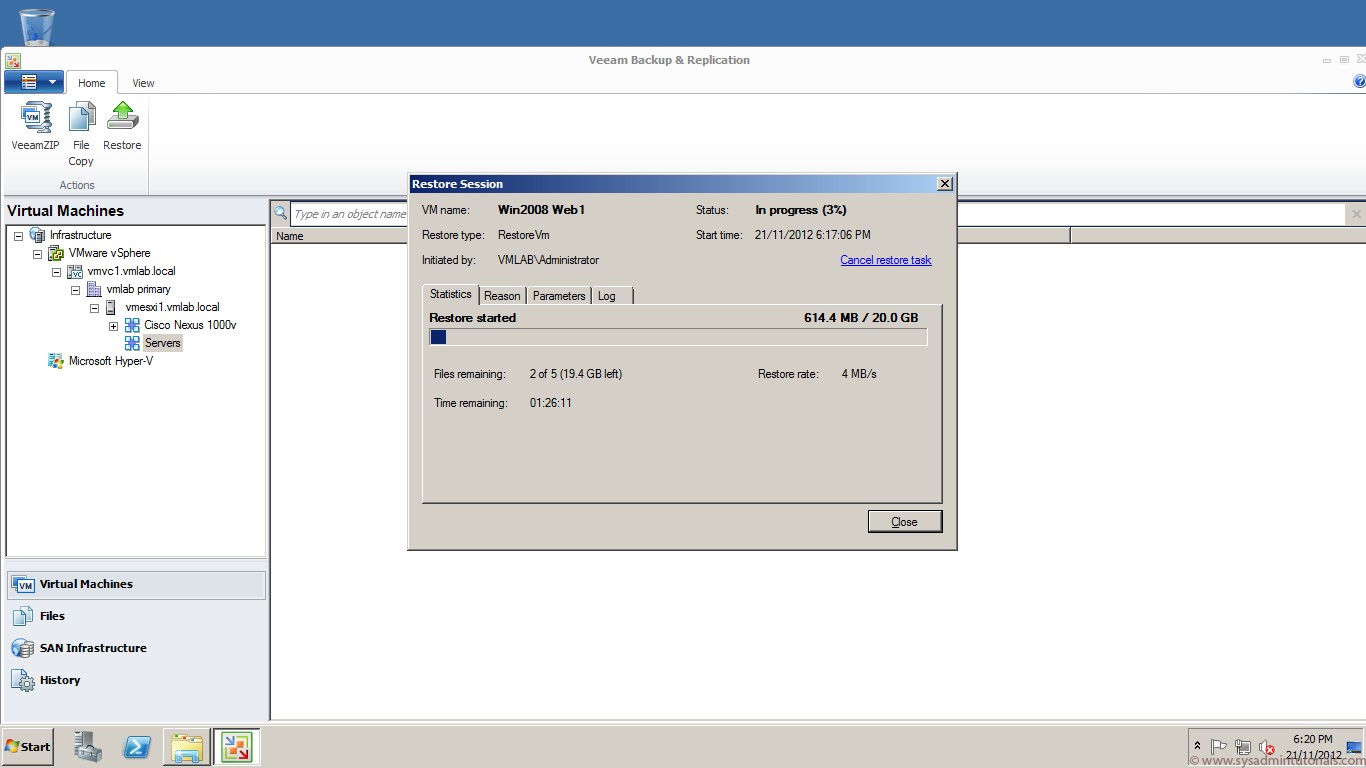Click the Microsoft Hyper-V icon
The image size is (1366, 768).
pos(56,361)
